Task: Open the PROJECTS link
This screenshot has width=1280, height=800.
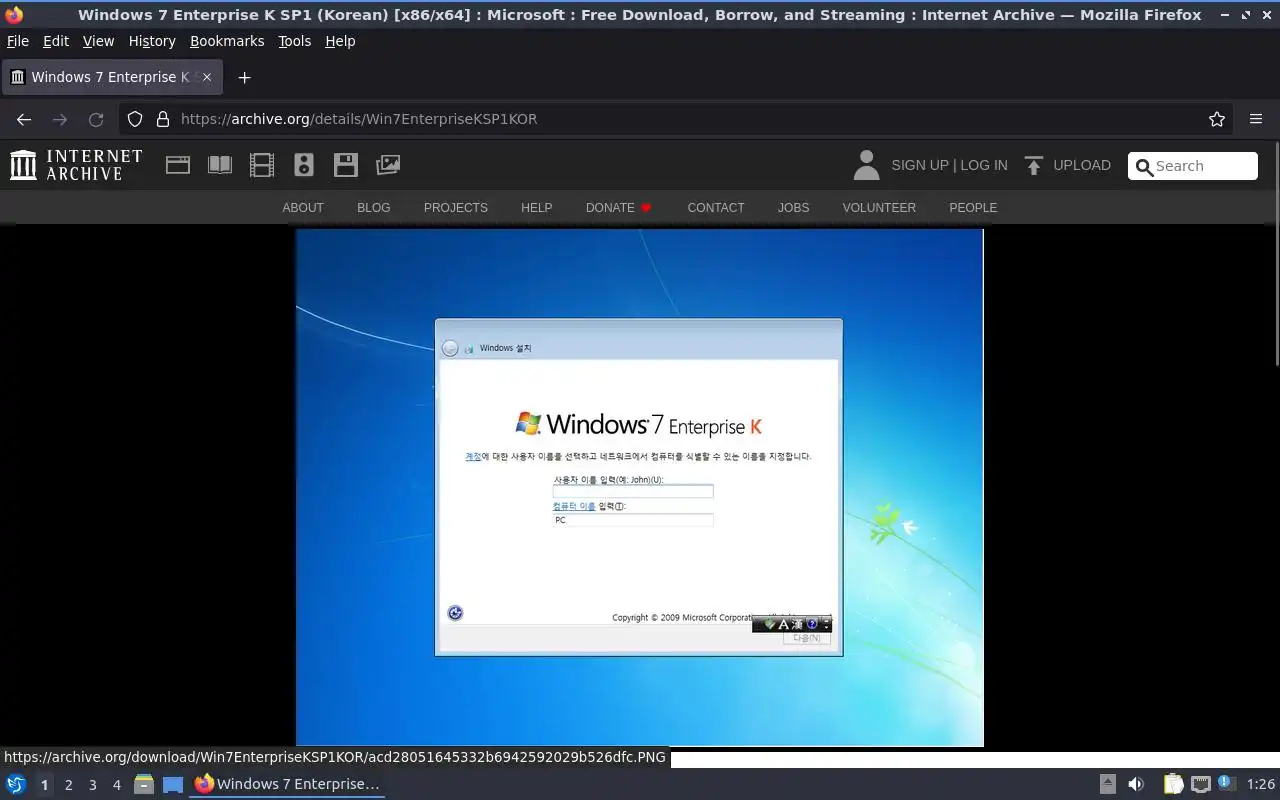Action: pos(456,208)
